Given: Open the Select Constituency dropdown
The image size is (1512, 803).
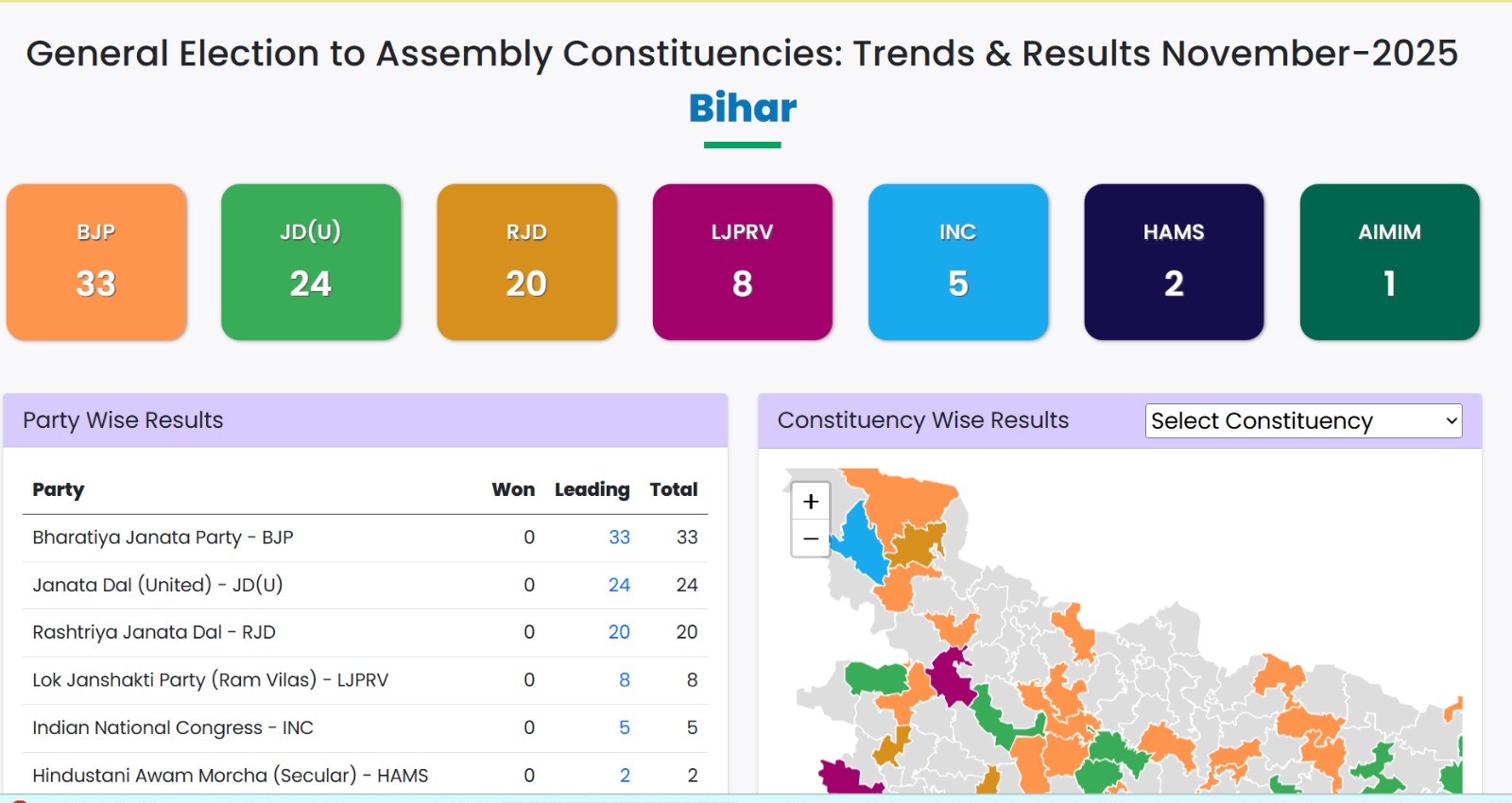Looking at the screenshot, I should [1303, 420].
